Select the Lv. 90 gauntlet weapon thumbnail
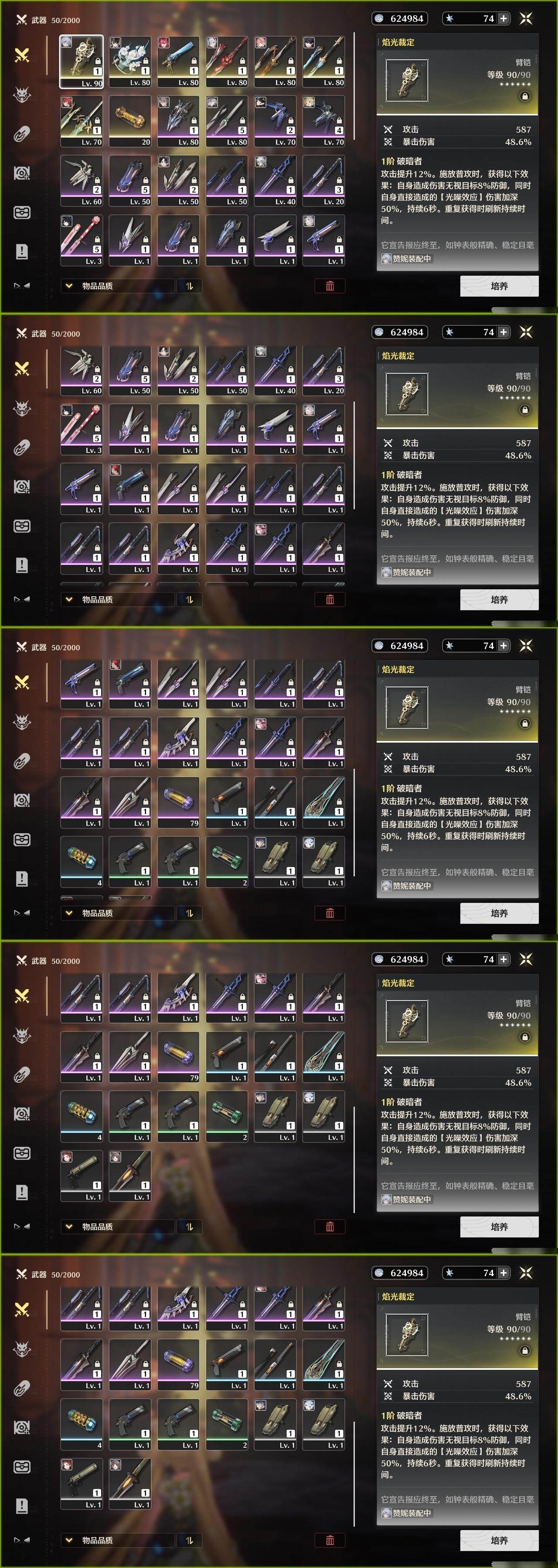The width and height of the screenshot is (558, 1568). (81, 61)
